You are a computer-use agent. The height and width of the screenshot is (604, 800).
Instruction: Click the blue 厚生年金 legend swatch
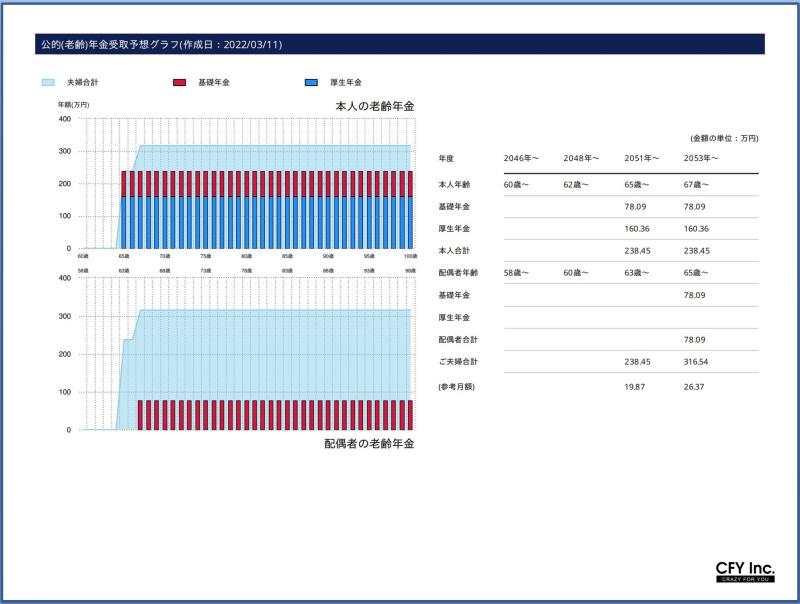click(311, 82)
